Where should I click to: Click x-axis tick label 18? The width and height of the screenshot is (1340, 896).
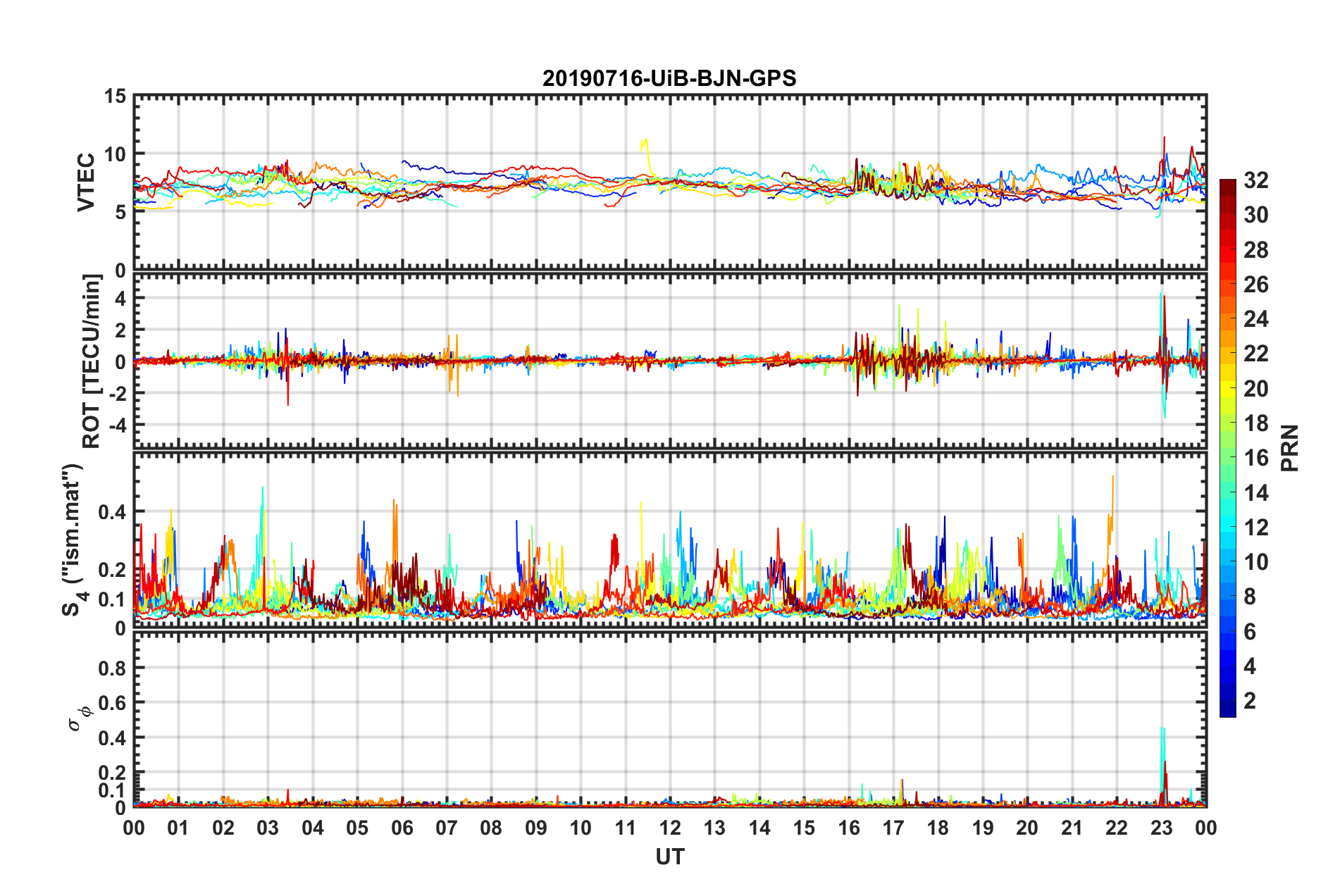point(938,828)
